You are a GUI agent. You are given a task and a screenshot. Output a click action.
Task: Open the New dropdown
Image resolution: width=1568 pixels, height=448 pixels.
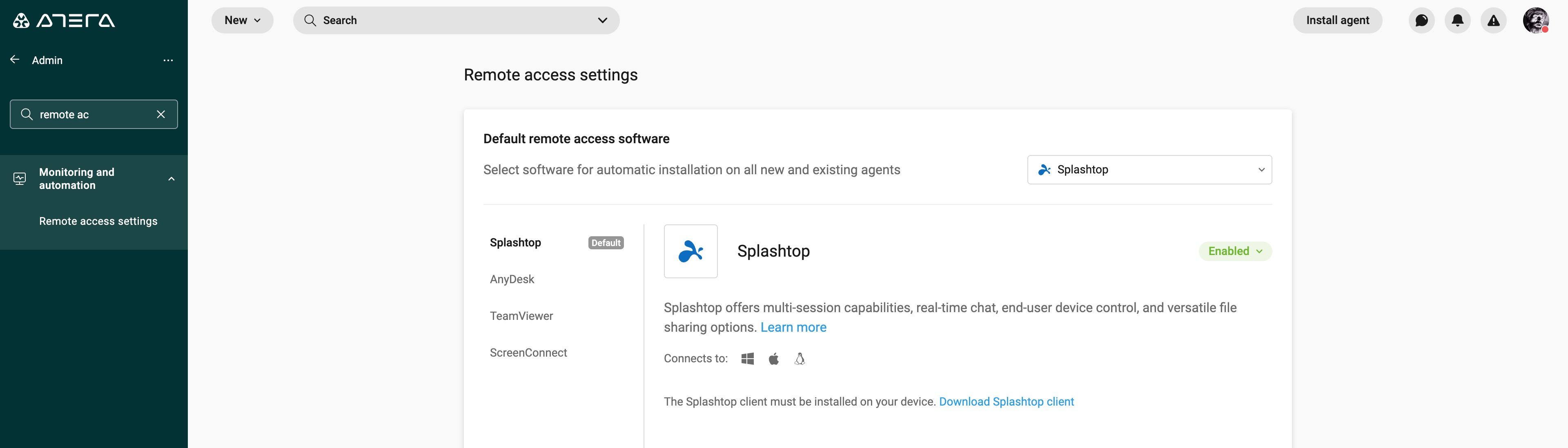coord(242,20)
